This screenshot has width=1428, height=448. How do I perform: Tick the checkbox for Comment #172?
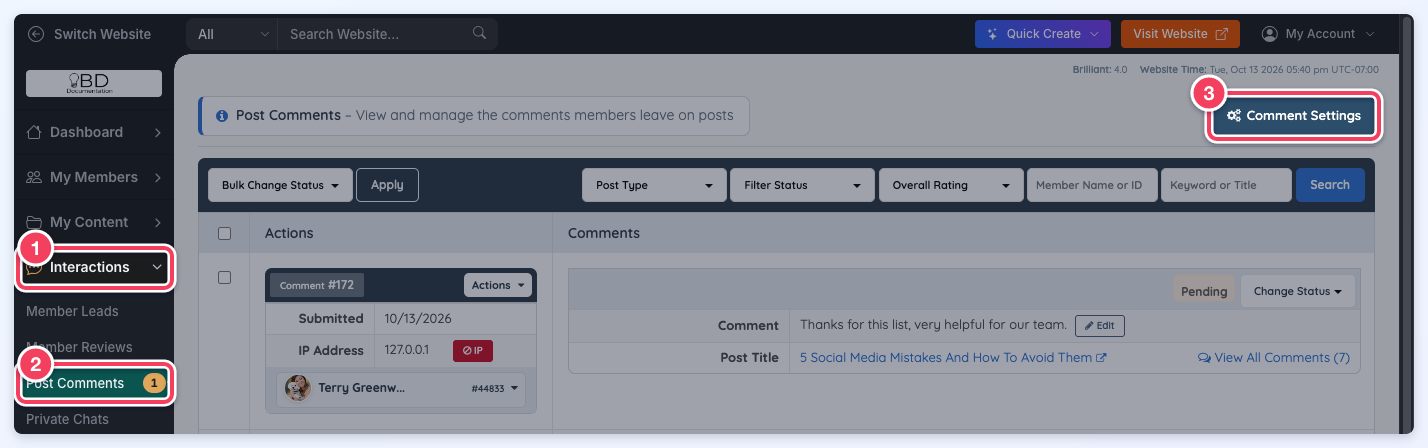(224, 277)
